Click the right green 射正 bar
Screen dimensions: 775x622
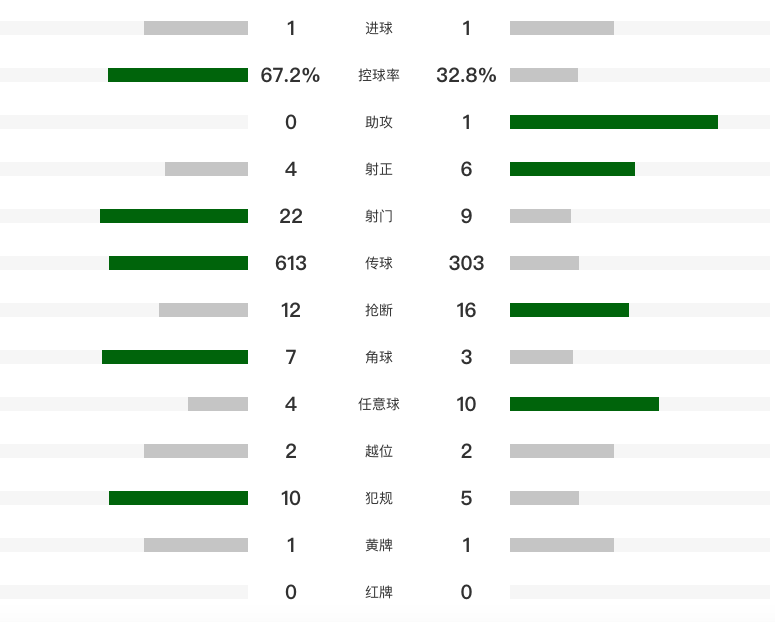[572, 169]
